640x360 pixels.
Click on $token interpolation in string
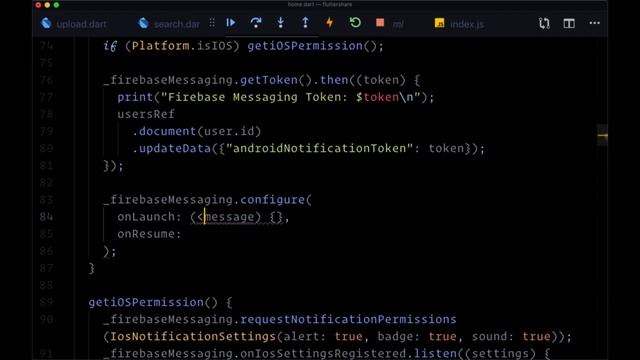pyautogui.click(x=377, y=97)
